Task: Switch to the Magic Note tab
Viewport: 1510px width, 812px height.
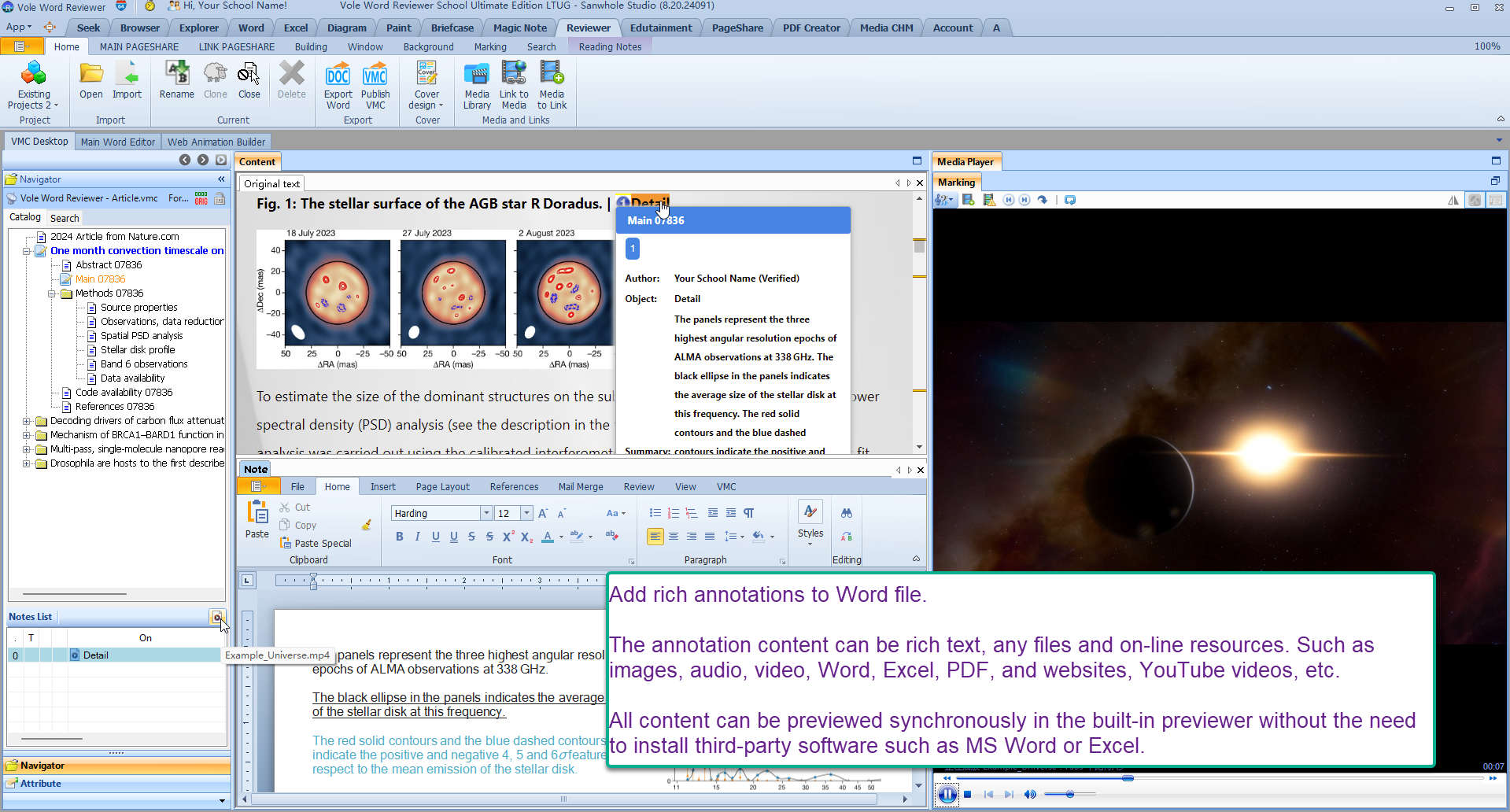Action: coord(519,28)
